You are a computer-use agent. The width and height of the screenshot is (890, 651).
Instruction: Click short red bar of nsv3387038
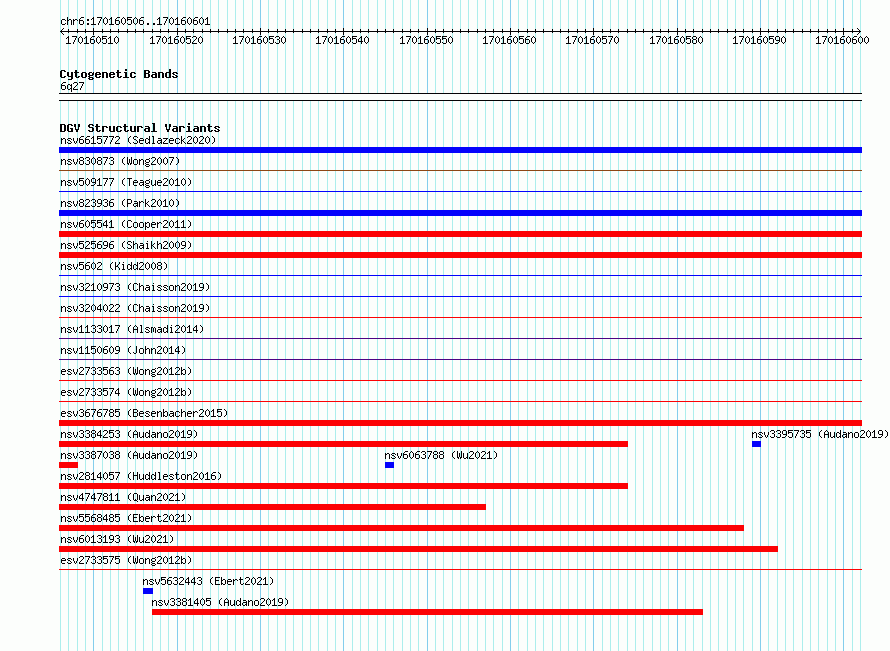click(x=69, y=465)
